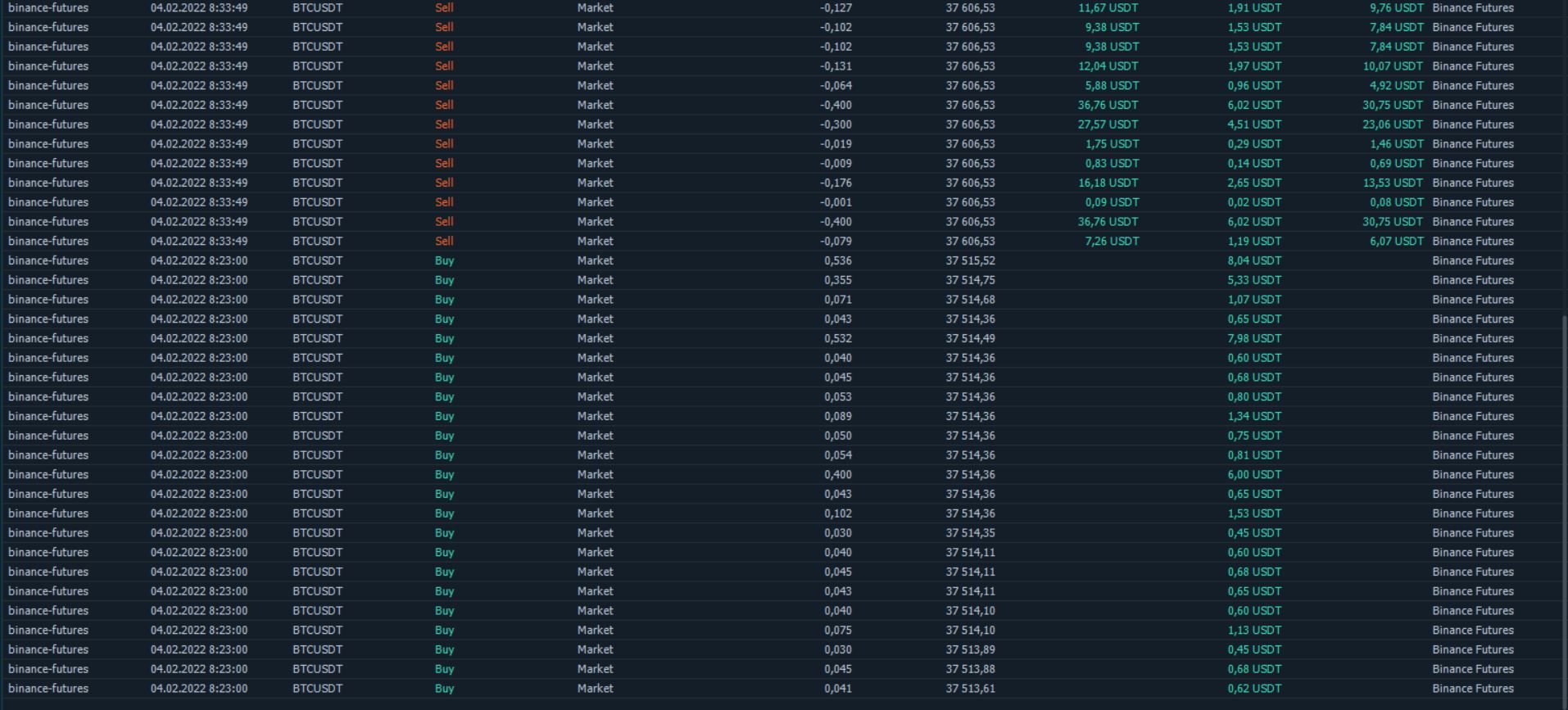Select the quantity cell -0,131
Image resolution: width=1568 pixels, height=710 pixels.
click(x=836, y=66)
